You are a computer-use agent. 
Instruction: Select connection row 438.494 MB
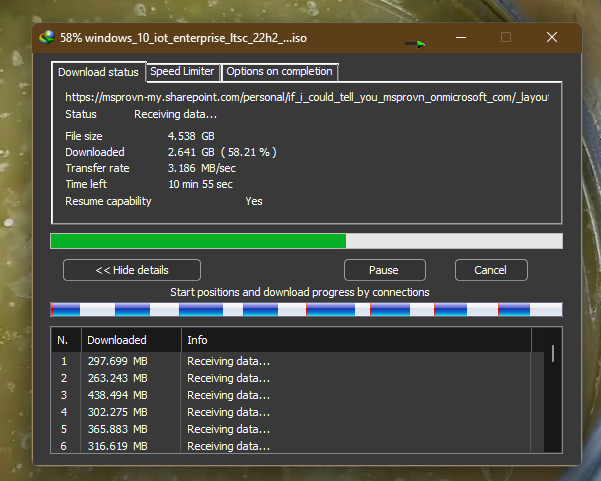click(297, 395)
